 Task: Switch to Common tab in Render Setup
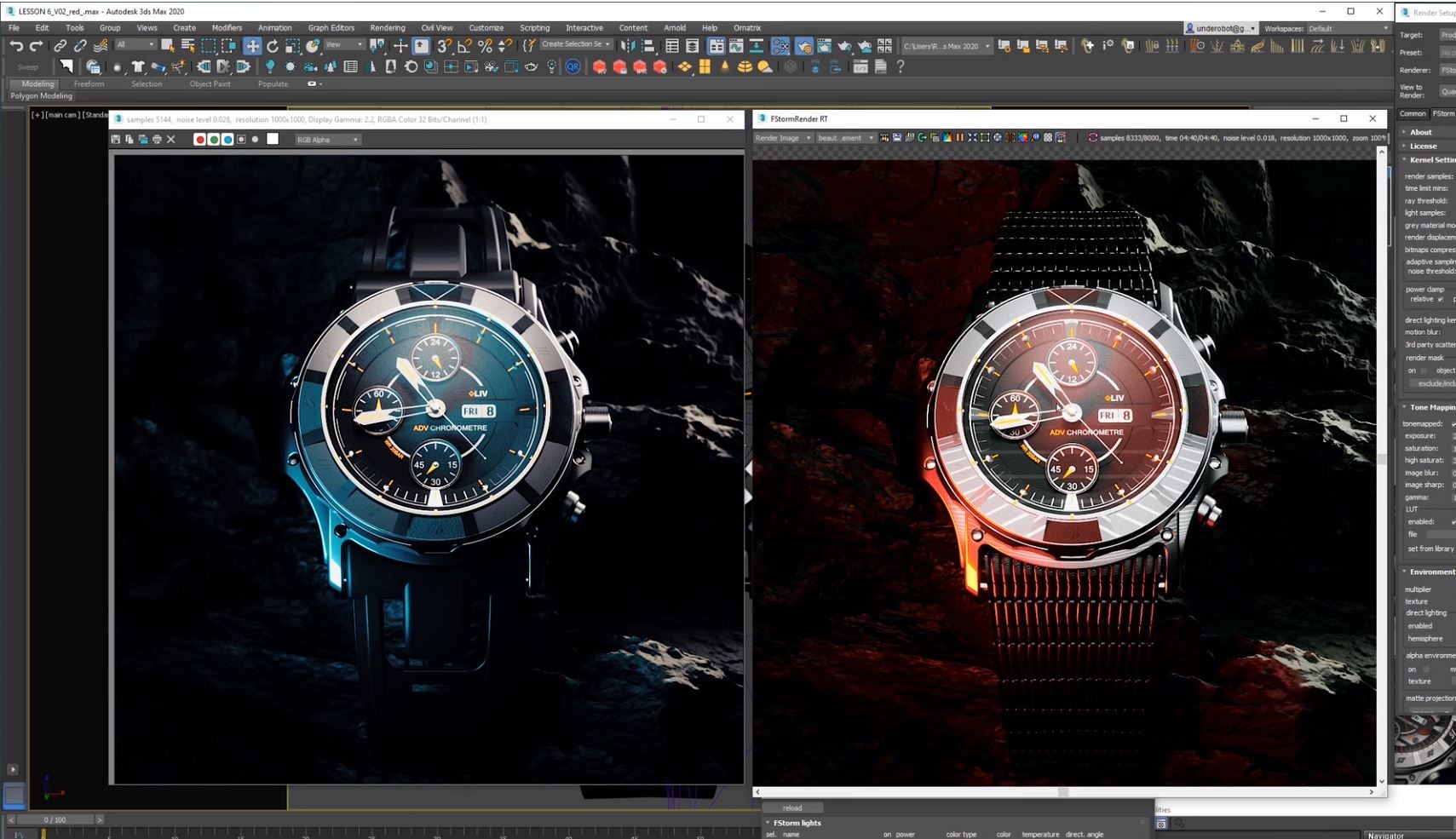point(1413,114)
